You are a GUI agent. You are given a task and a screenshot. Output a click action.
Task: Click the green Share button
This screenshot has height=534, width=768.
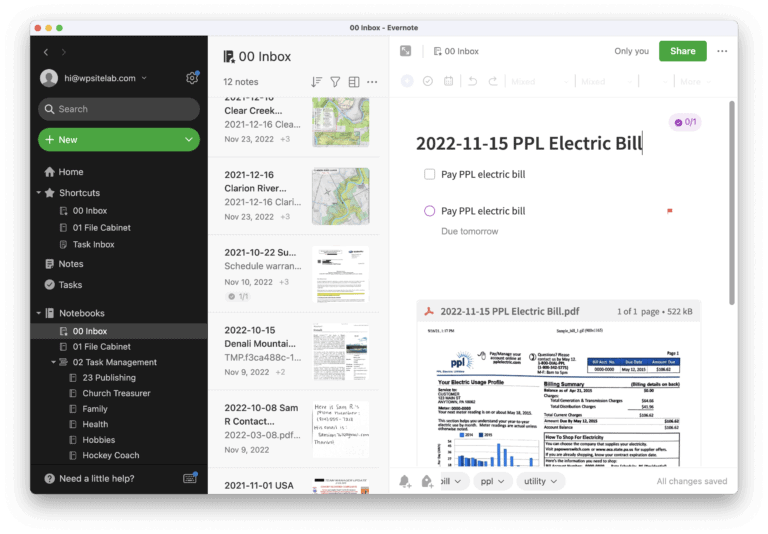coord(682,51)
